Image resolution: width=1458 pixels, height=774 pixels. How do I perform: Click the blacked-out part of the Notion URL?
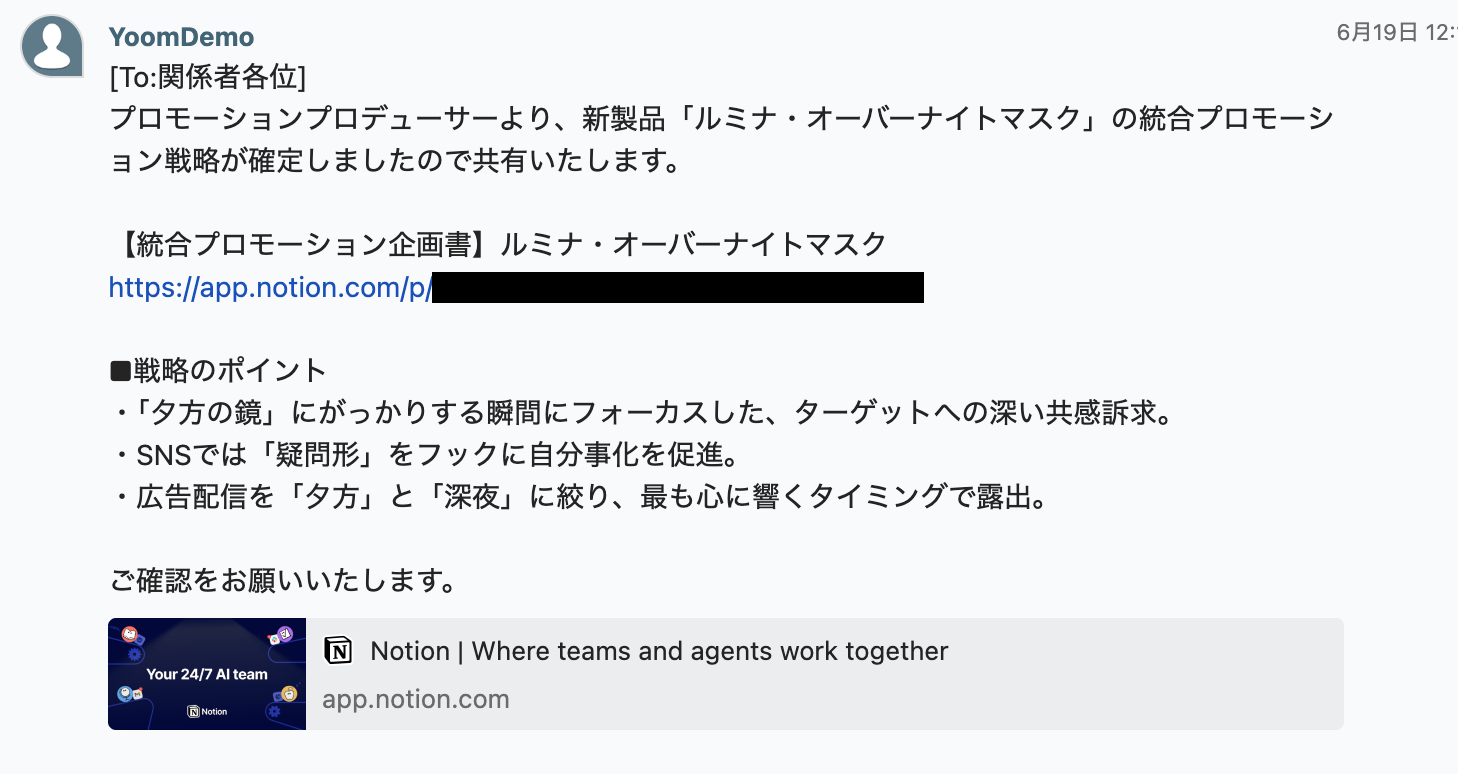678,288
